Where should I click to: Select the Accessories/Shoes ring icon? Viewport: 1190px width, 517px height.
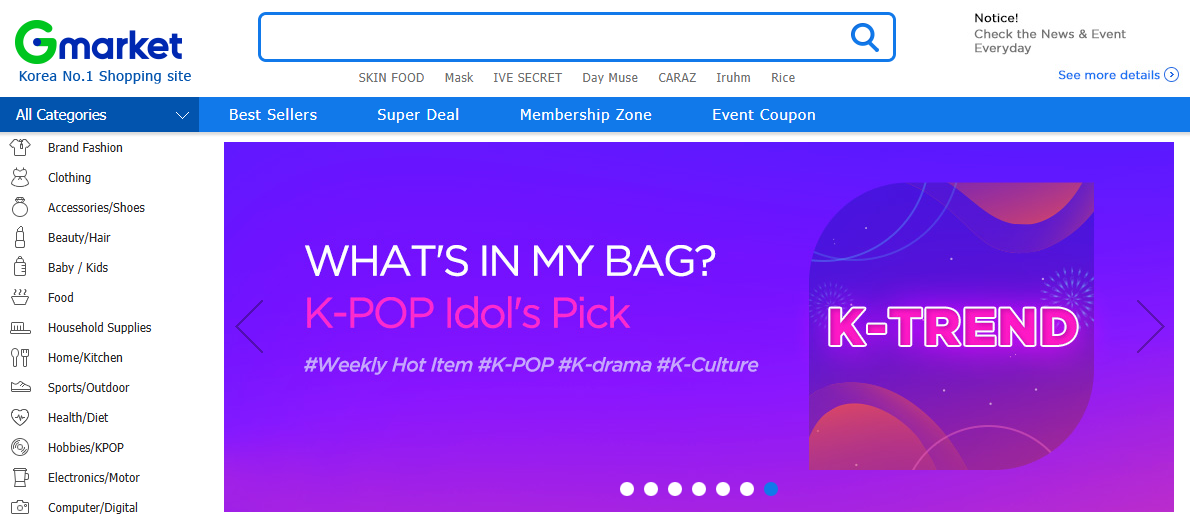point(19,208)
